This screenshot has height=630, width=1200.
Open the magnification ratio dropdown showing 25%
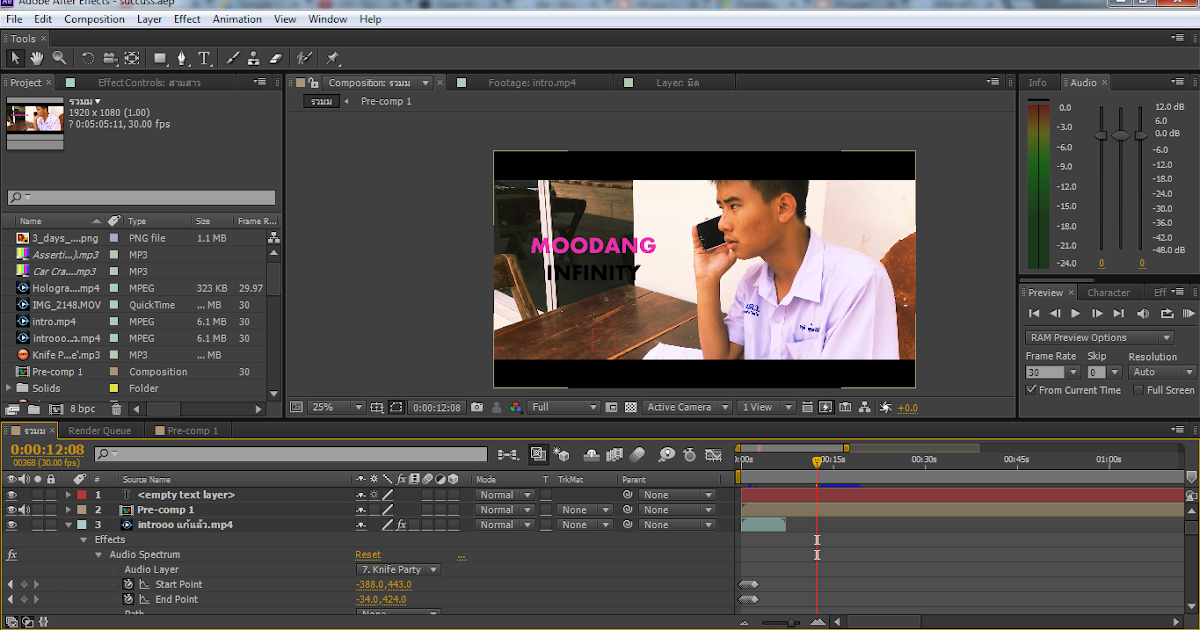[335, 407]
